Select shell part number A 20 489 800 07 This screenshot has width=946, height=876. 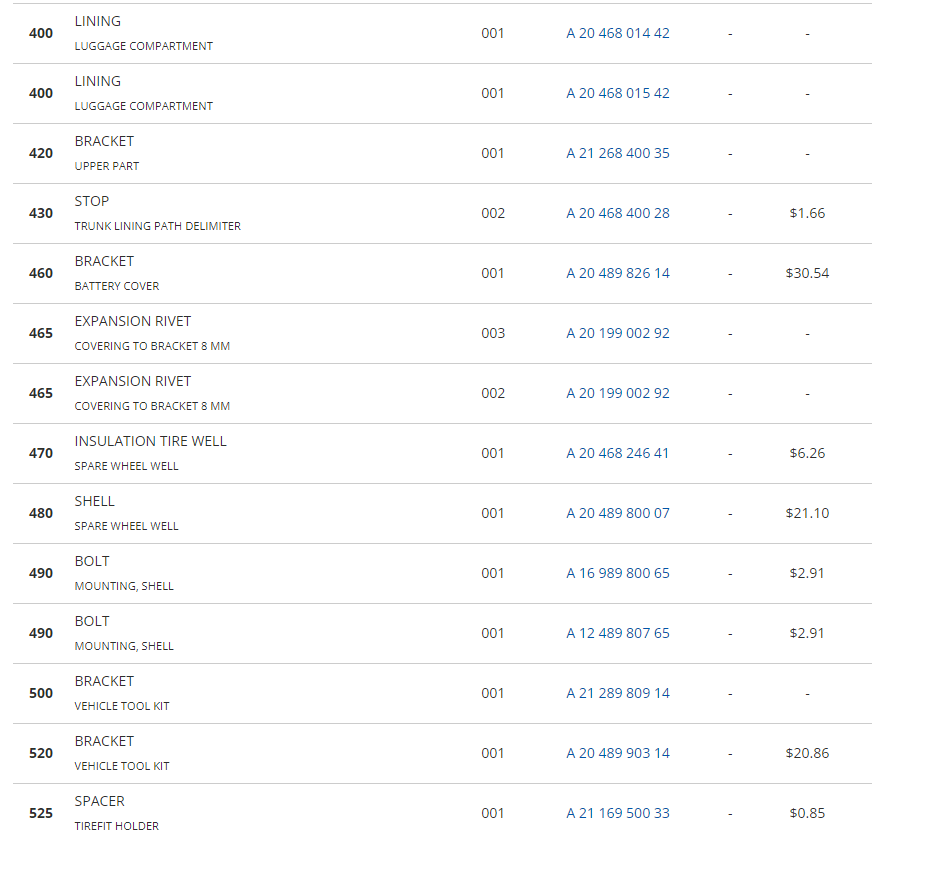click(x=618, y=513)
